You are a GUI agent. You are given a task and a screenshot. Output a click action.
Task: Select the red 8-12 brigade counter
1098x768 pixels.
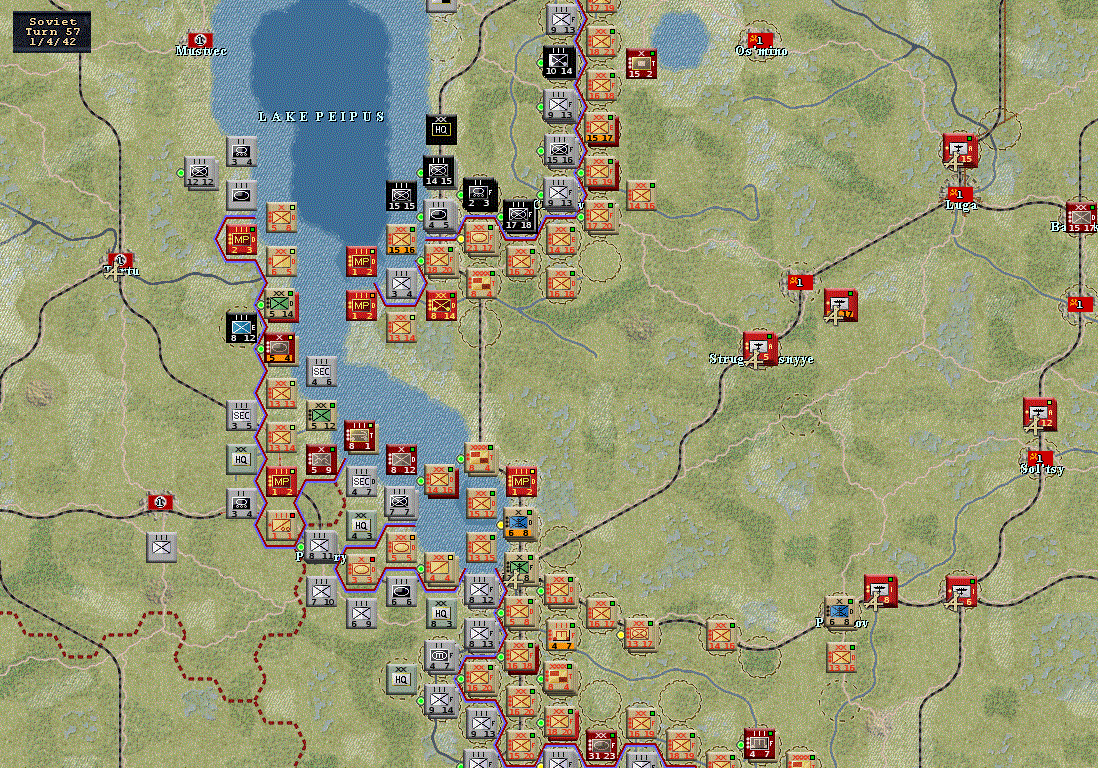tap(402, 460)
